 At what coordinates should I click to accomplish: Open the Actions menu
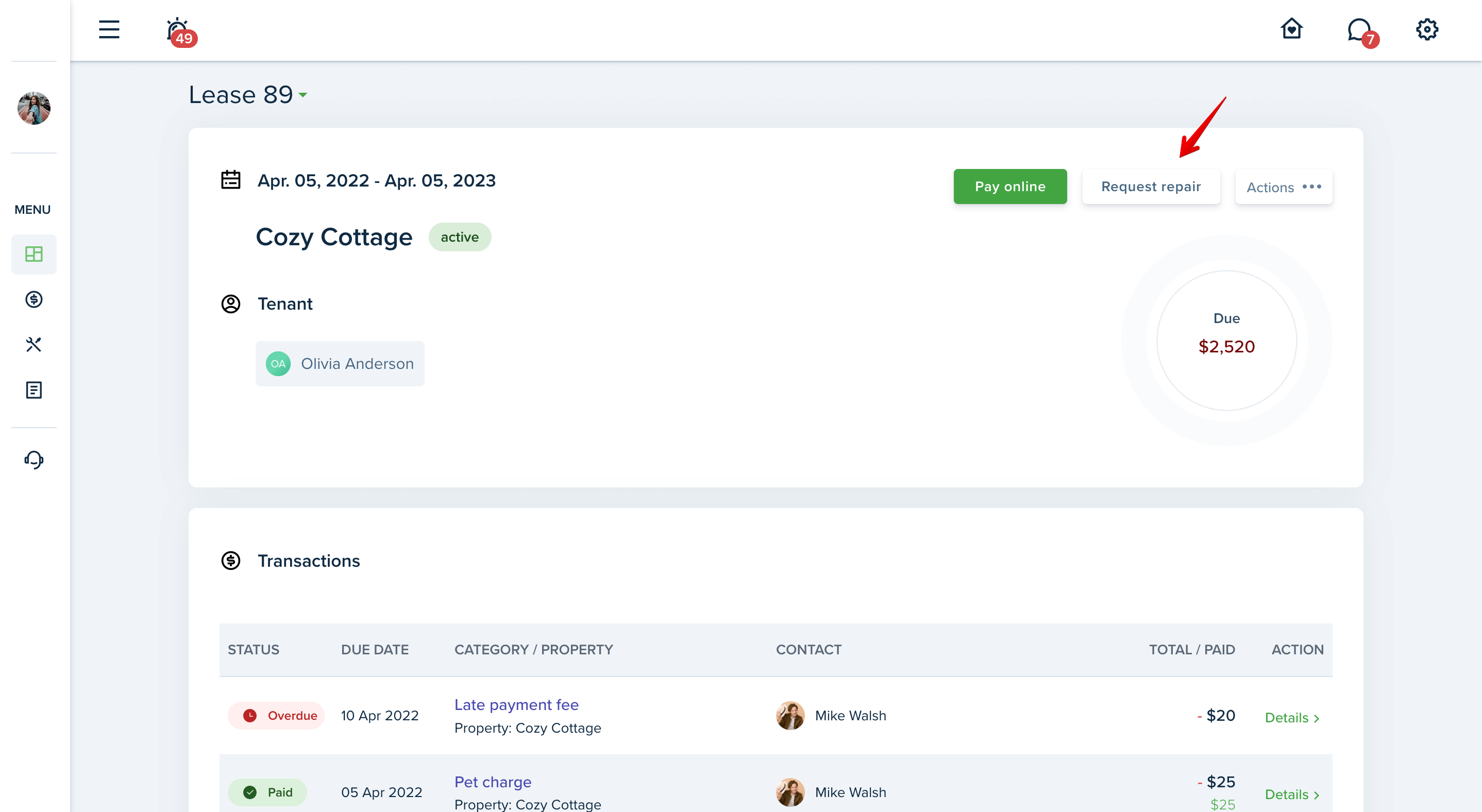click(1284, 187)
